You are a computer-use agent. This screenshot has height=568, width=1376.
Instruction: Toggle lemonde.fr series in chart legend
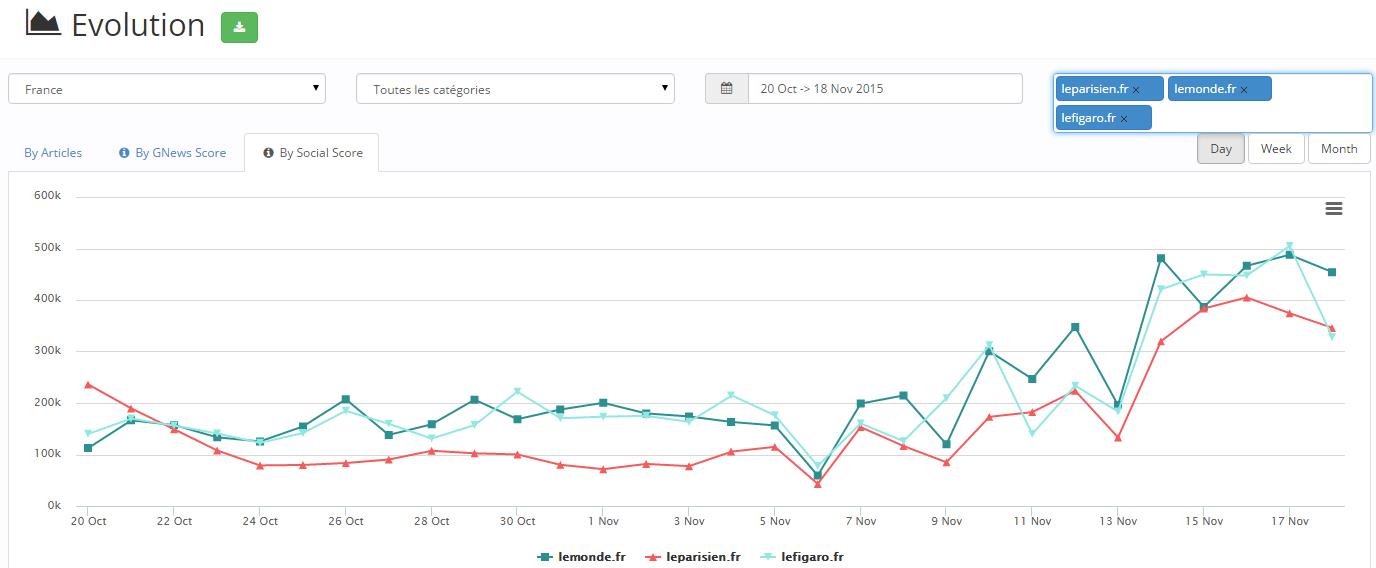point(581,557)
